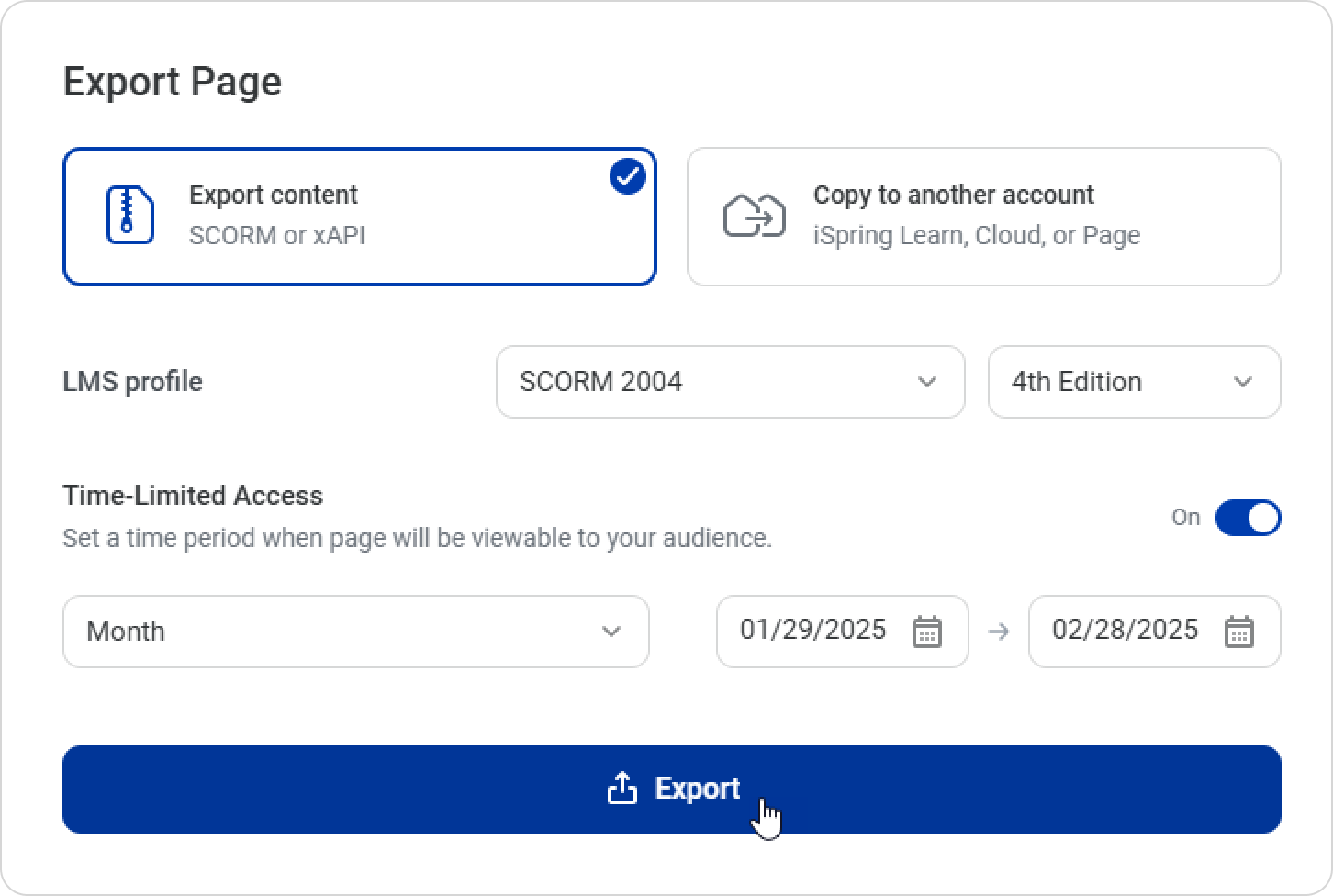Click the chevron arrow beside 4th Edition

click(1242, 382)
